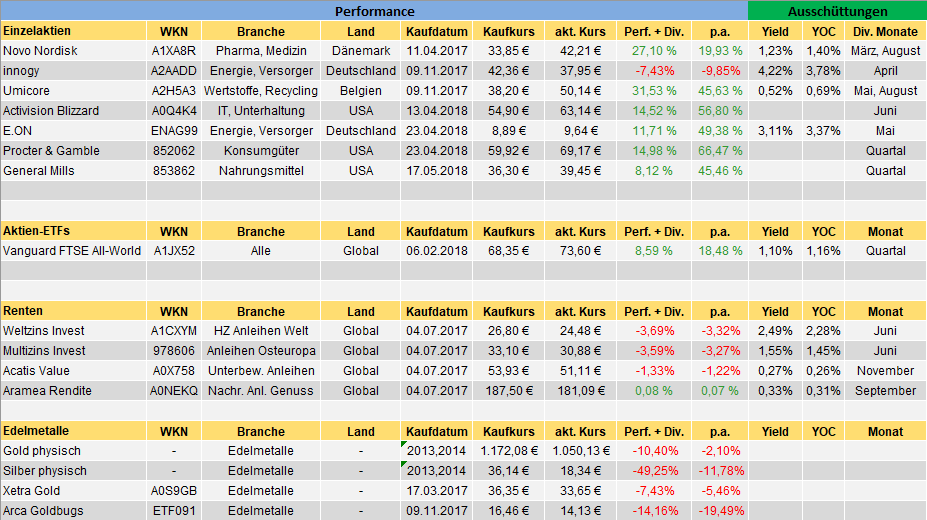Select General Mills cell
The height and width of the screenshot is (520, 927).
[74, 171]
